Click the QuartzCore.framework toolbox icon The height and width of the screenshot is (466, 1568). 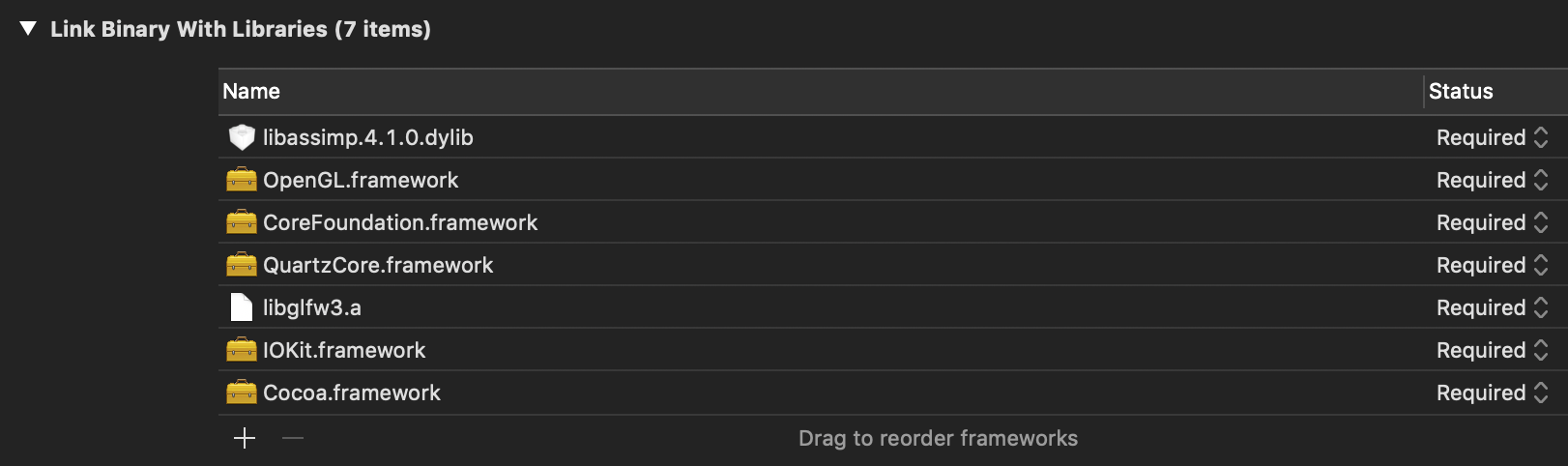coord(241,265)
